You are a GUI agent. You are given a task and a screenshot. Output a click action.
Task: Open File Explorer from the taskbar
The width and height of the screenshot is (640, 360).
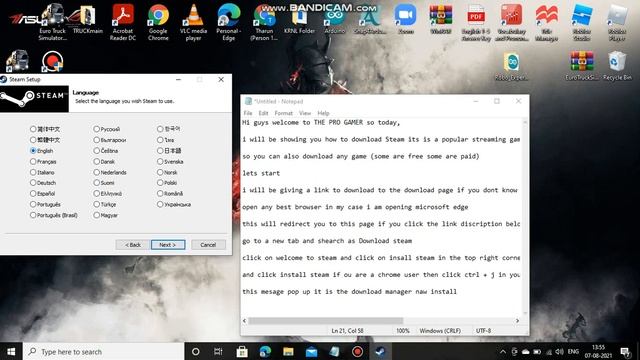(x=288, y=351)
